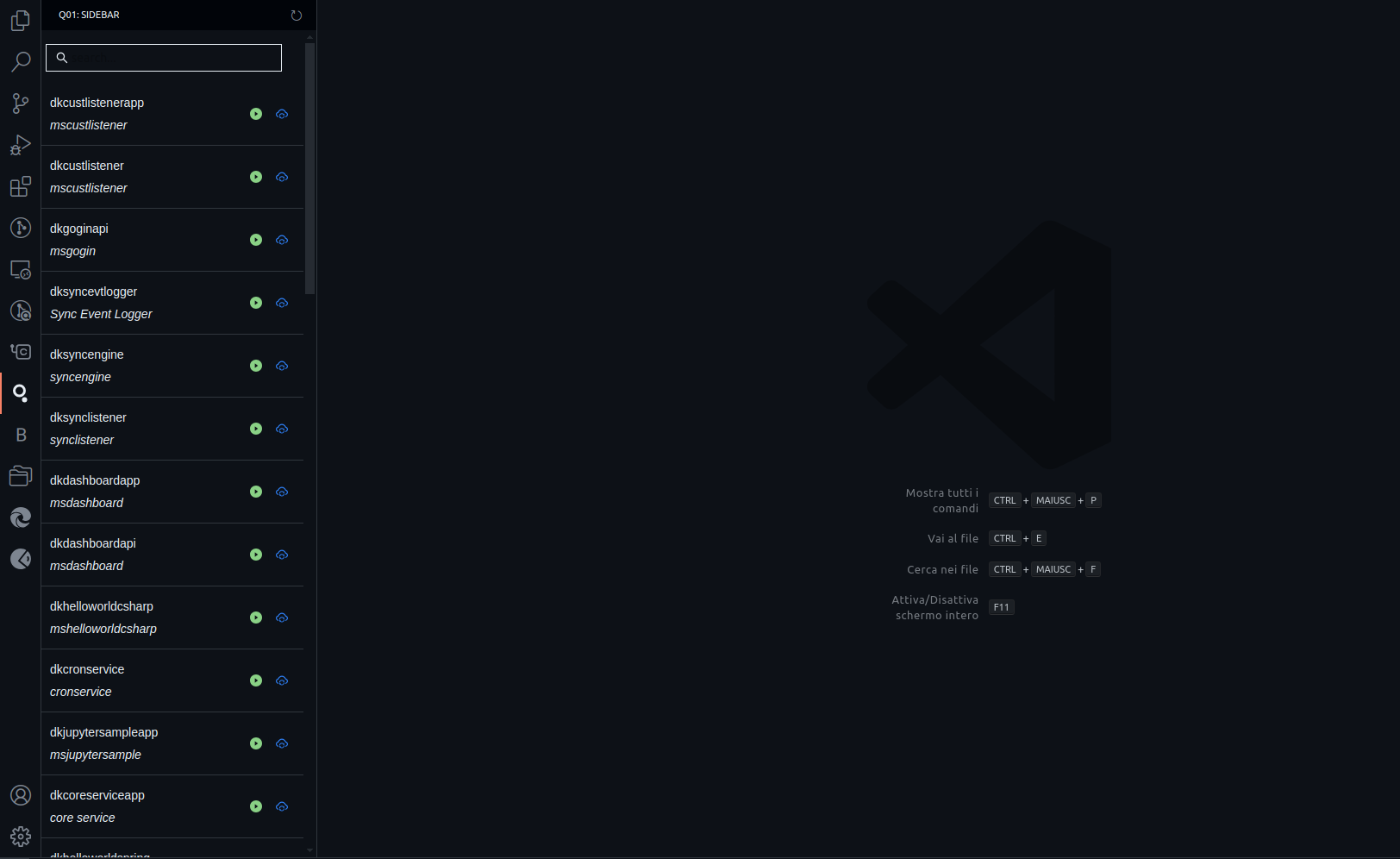
Task: Run dksyncengine with green play icon
Action: (x=256, y=366)
